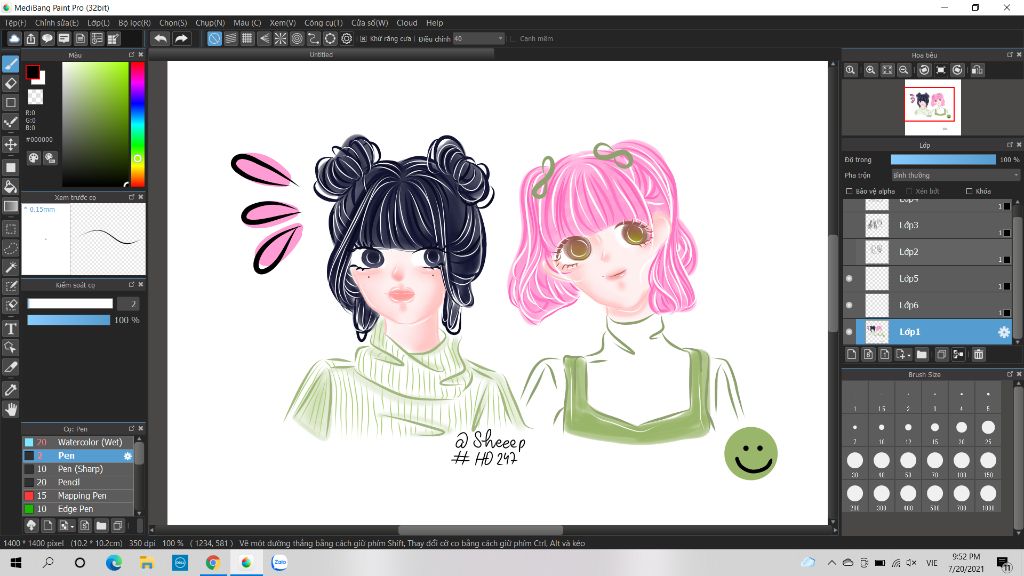Click the navigator preview thumbnail
The image size is (1024, 576).
click(933, 106)
